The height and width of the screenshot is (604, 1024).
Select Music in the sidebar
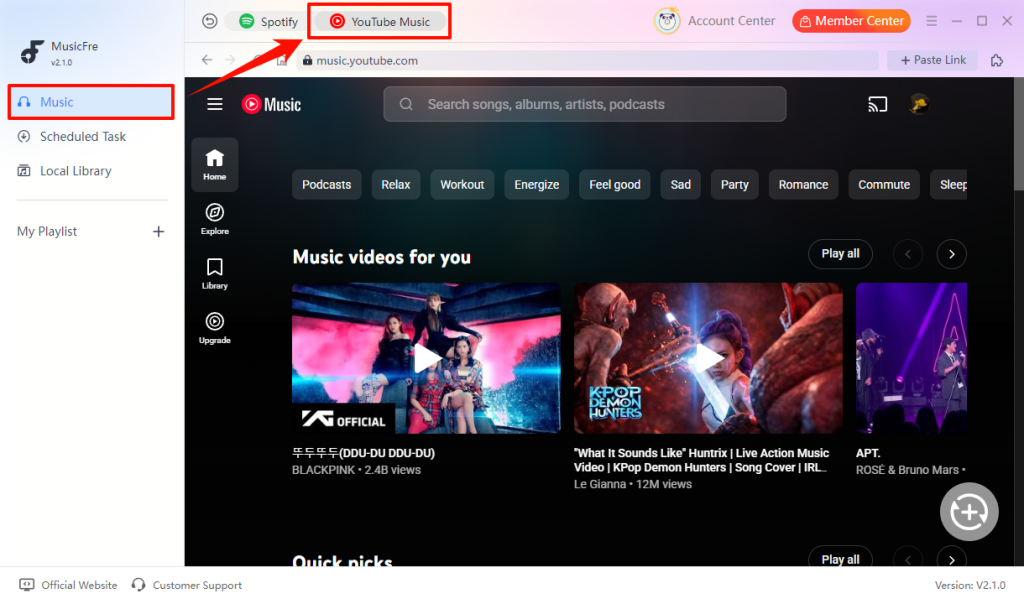pyautogui.click(x=91, y=102)
